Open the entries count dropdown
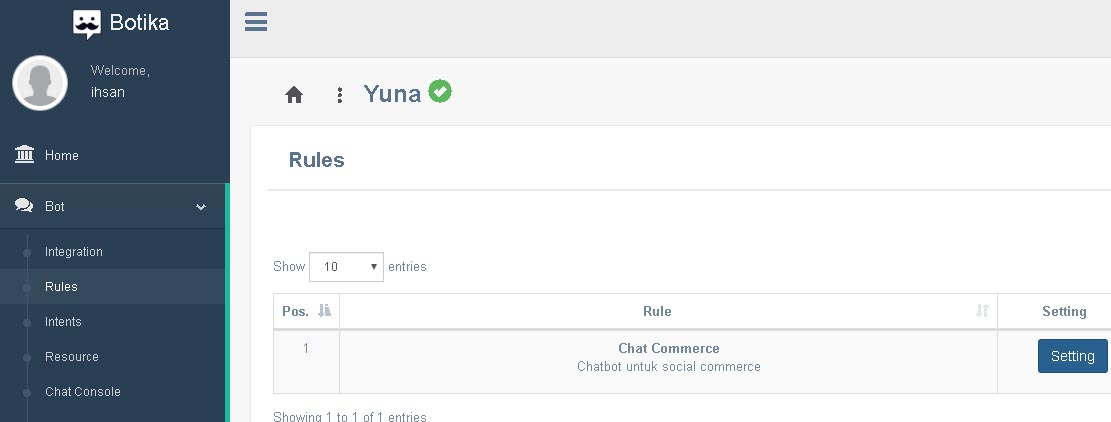Viewport: 1111px width, 422px height. pyautogui.click(x=346, y=267)
